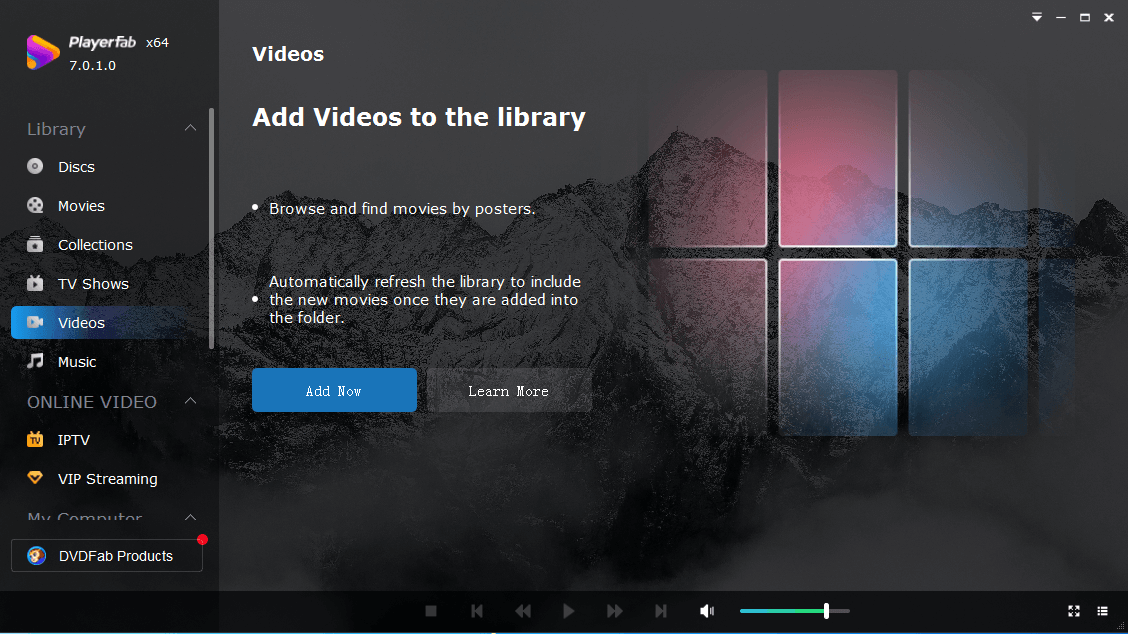Click the fast forward button
1128x634 pixels.
click(x=614, y=611)
